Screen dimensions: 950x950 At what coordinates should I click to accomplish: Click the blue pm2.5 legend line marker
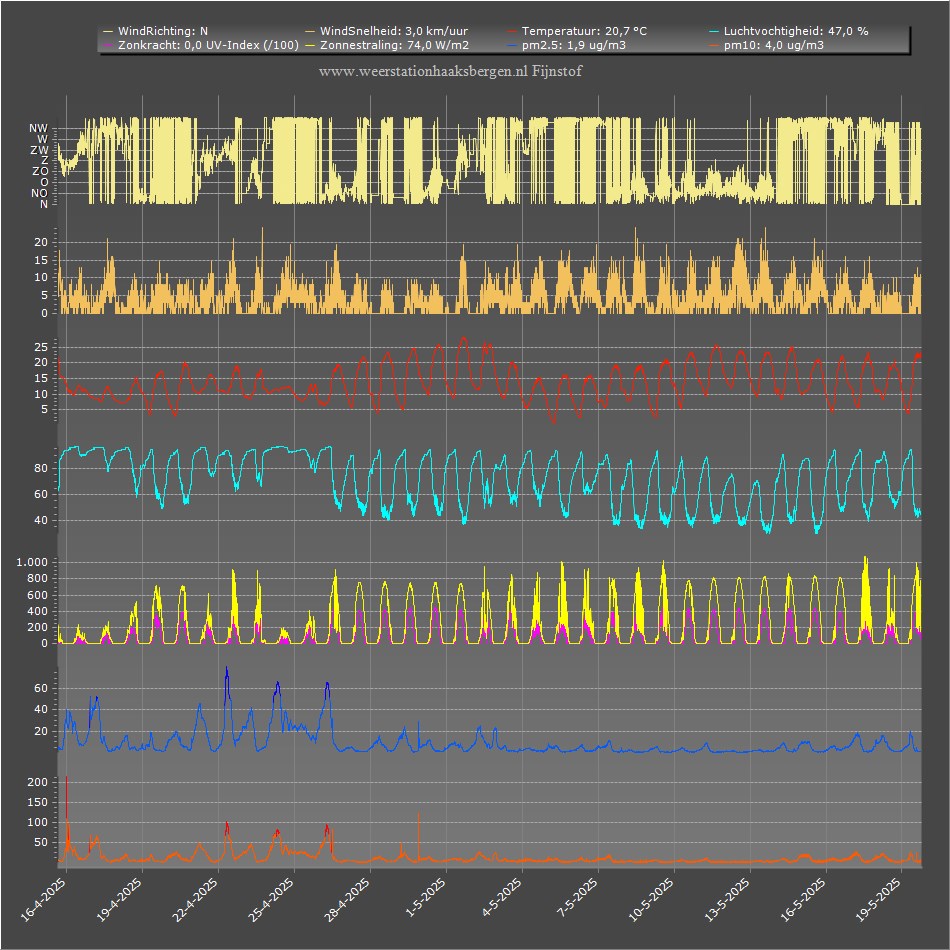click(x=512, y=45)
